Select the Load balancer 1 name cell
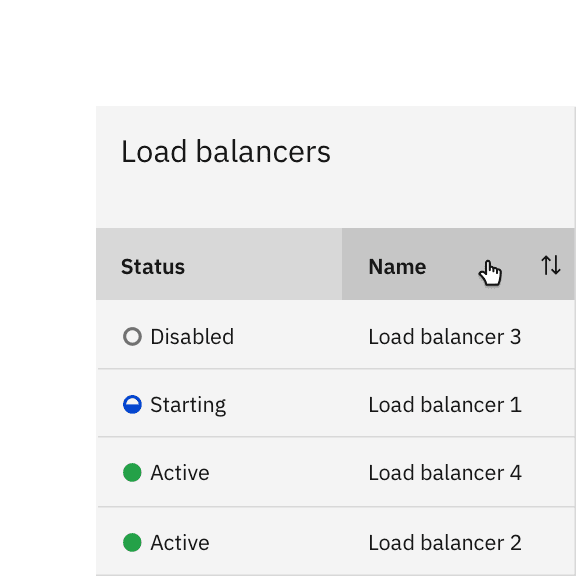576x576 pixels. coord(458,403)
